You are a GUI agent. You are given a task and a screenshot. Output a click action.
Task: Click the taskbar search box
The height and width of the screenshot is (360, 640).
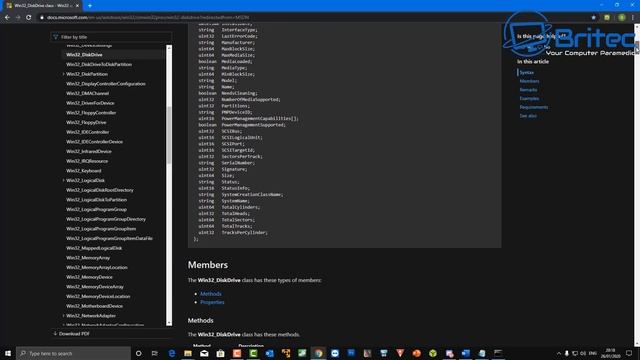coord(73,353)
